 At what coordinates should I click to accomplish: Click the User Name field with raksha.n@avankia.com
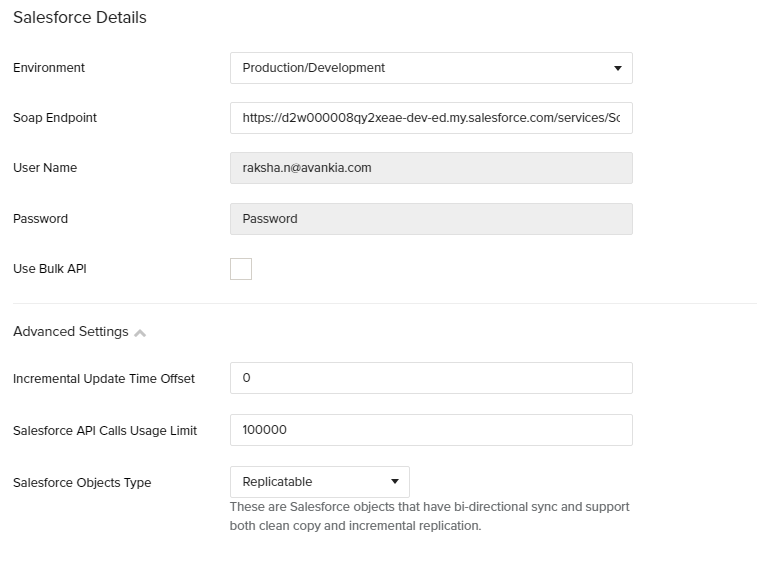pos(430,168)
